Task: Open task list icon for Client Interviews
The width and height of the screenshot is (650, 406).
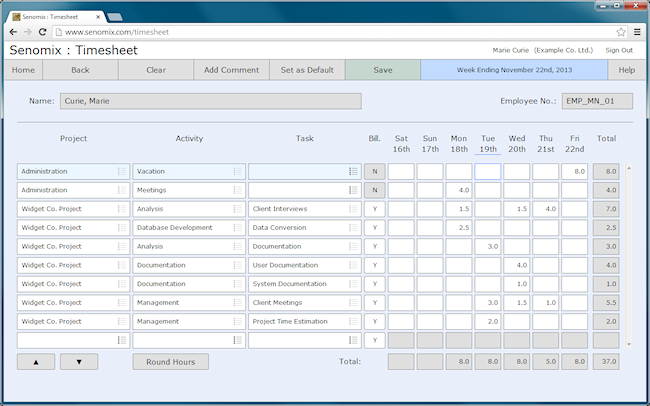Action: pyautogui.click(x=353, y=209)
